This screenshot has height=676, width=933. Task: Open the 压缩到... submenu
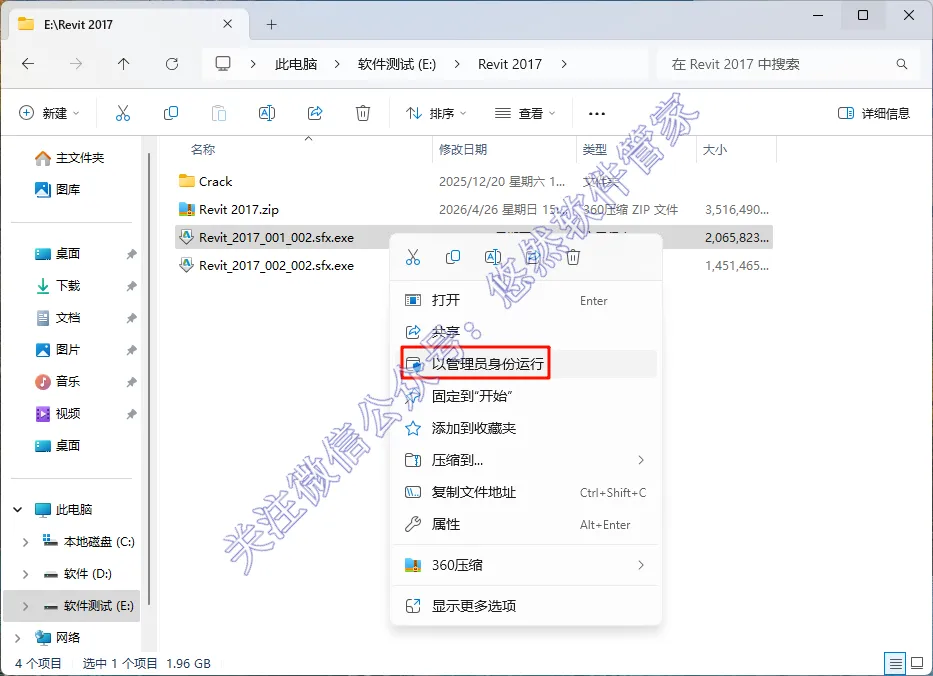tap(525, 460)
